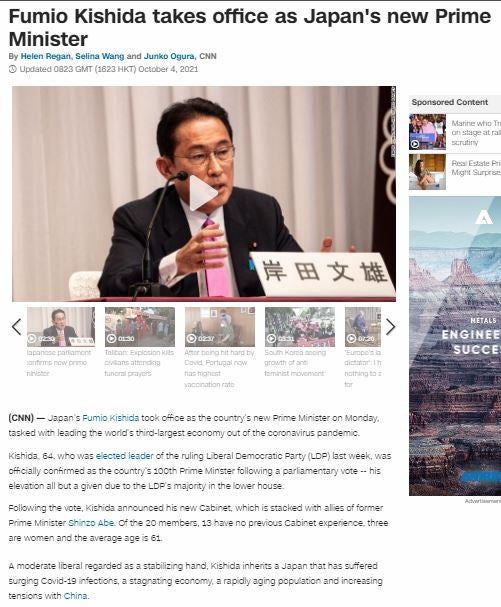Screen dimensions: 501x607
Task: Show next videos with right carousel arrow
Action: [390, 327]
